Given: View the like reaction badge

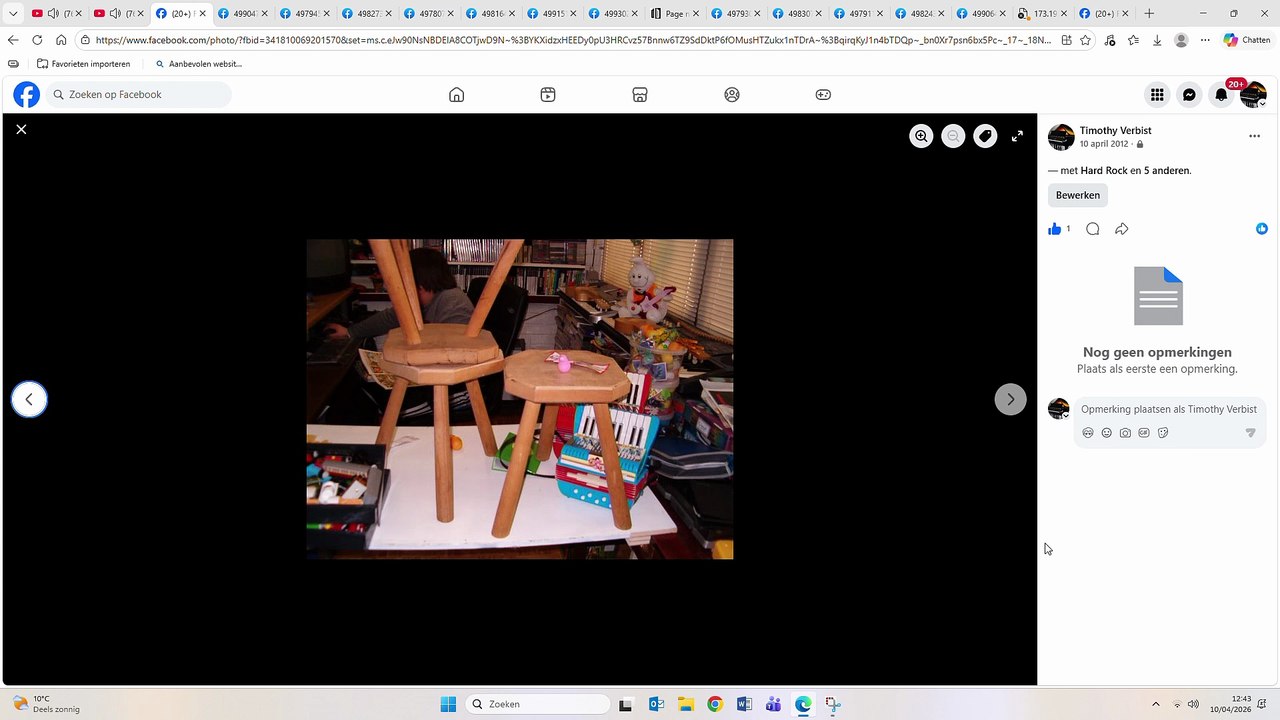Looking at the screenshot, I should 1262,229.
